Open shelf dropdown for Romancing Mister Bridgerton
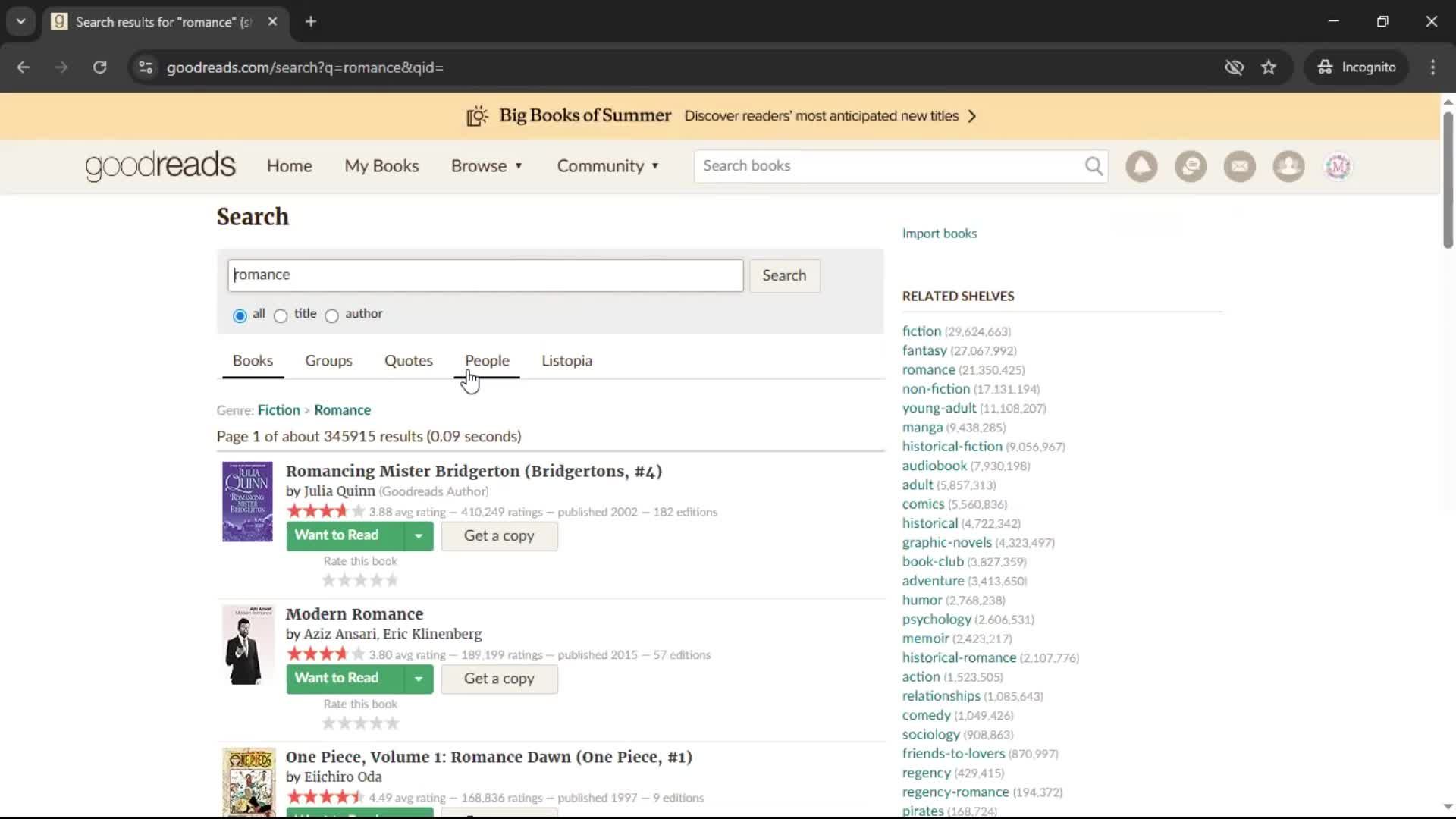 pos(419,536)
